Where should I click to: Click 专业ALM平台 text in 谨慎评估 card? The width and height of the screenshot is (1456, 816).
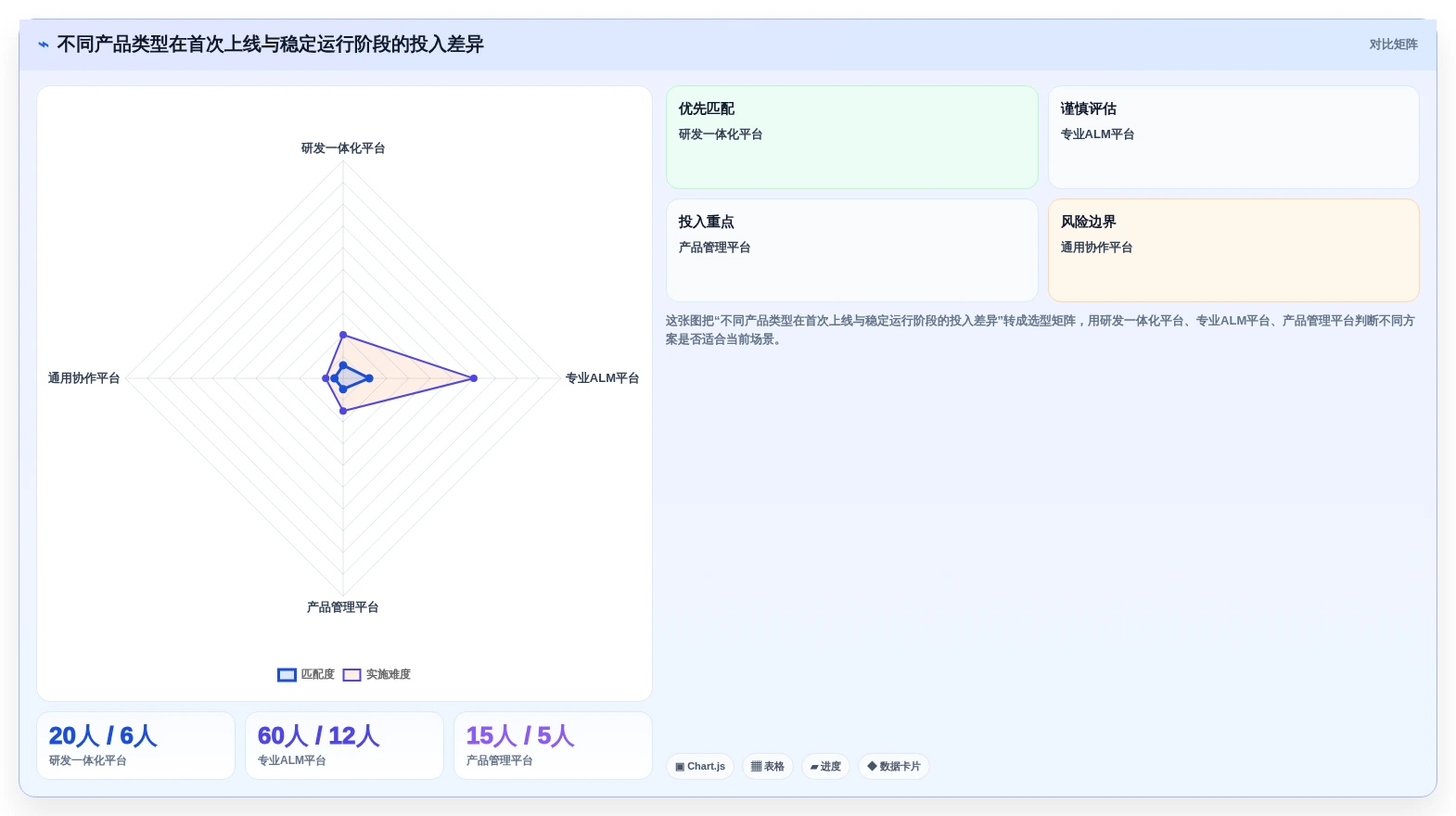[1097, 134]
